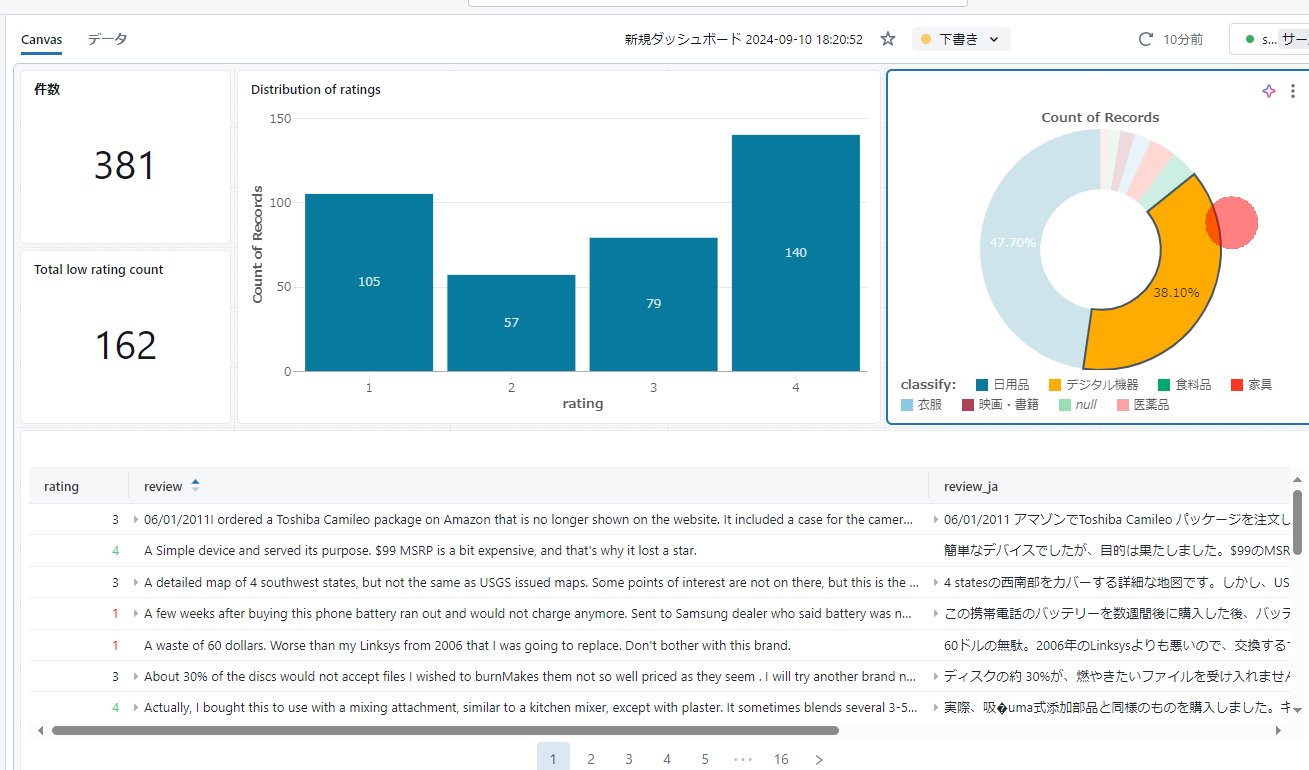Viewport: 1309px width, 770px height.
Task: Go to page 3 of table
Action: (x=629, y=759)
